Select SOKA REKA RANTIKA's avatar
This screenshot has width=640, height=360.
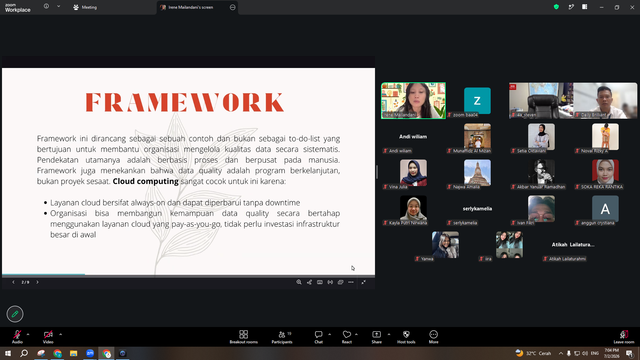click(x=605, y=173)
